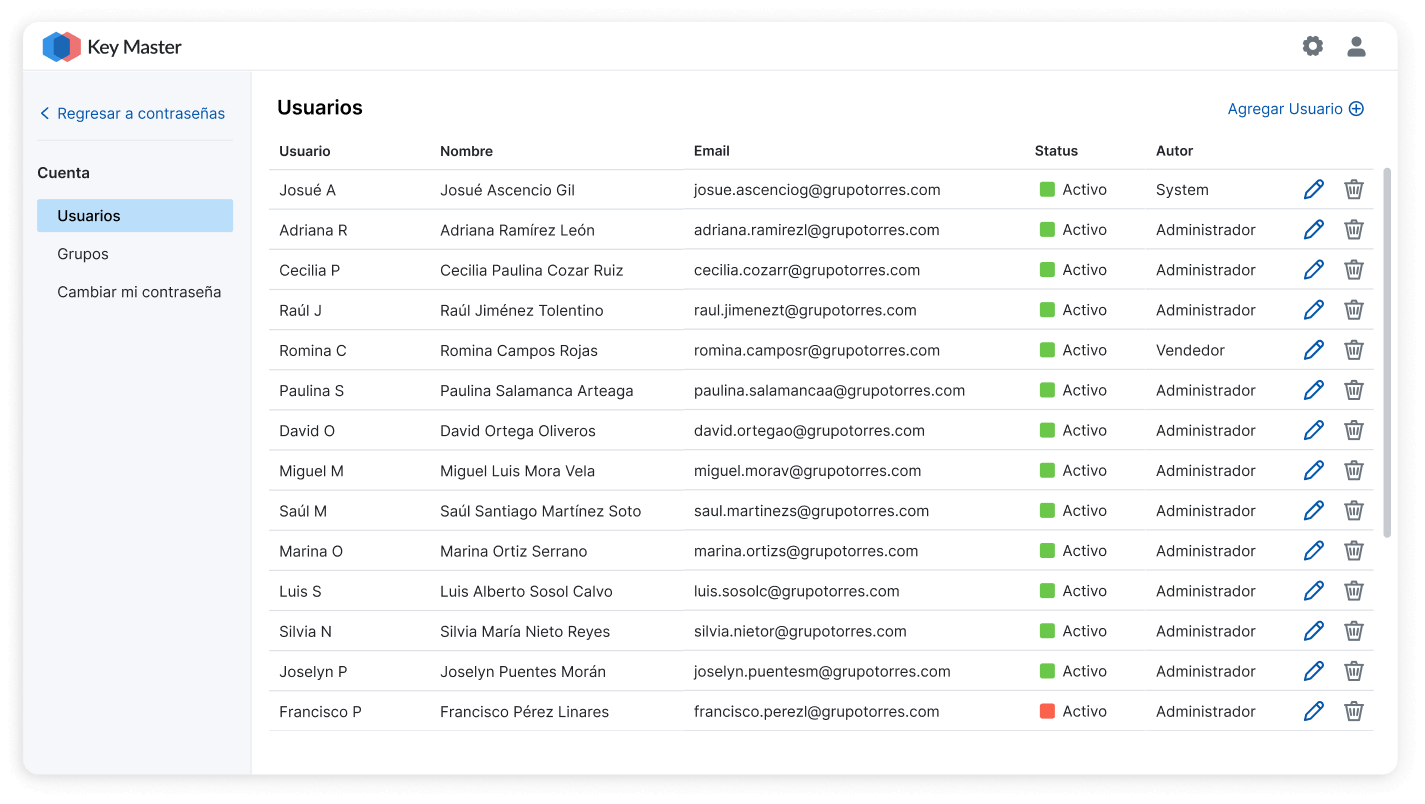Image resolution: width=1425 pixels, height=804 pixels.
Task: Click the Email column header
Action: (x=711, y=151)
